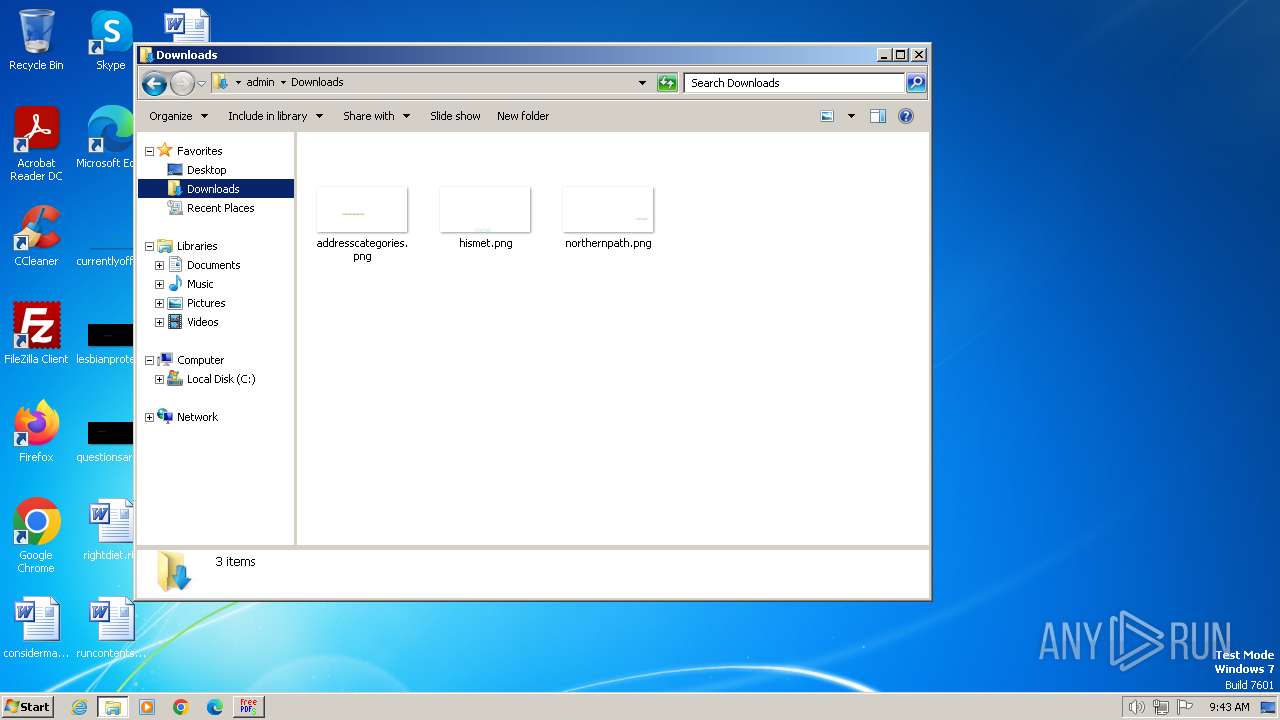Click Windows Media Player taskbar icon
The image size is (1280, 720).
coord(147,707)
